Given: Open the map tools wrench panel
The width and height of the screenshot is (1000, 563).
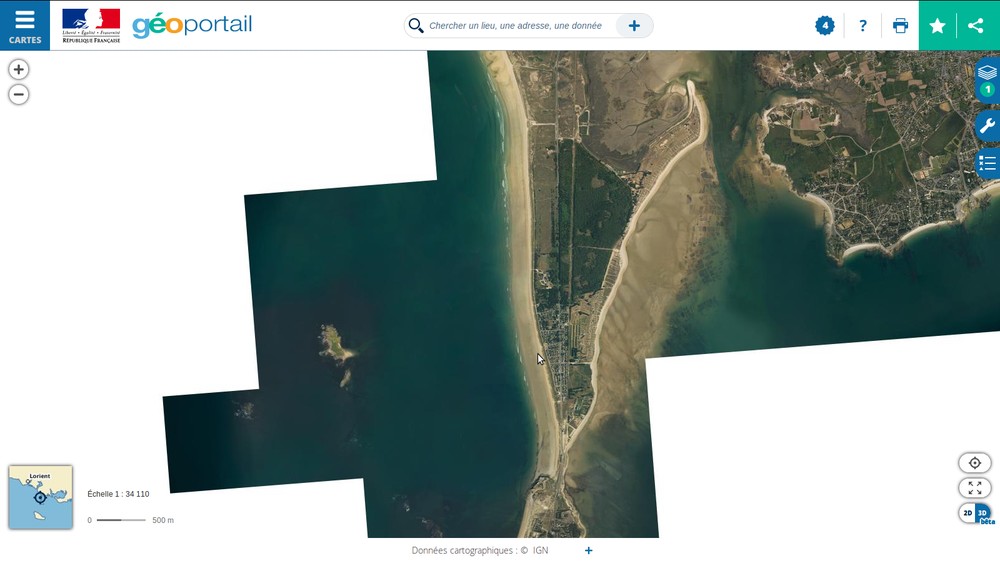Looking at the screenshot, I should [987, 126].
